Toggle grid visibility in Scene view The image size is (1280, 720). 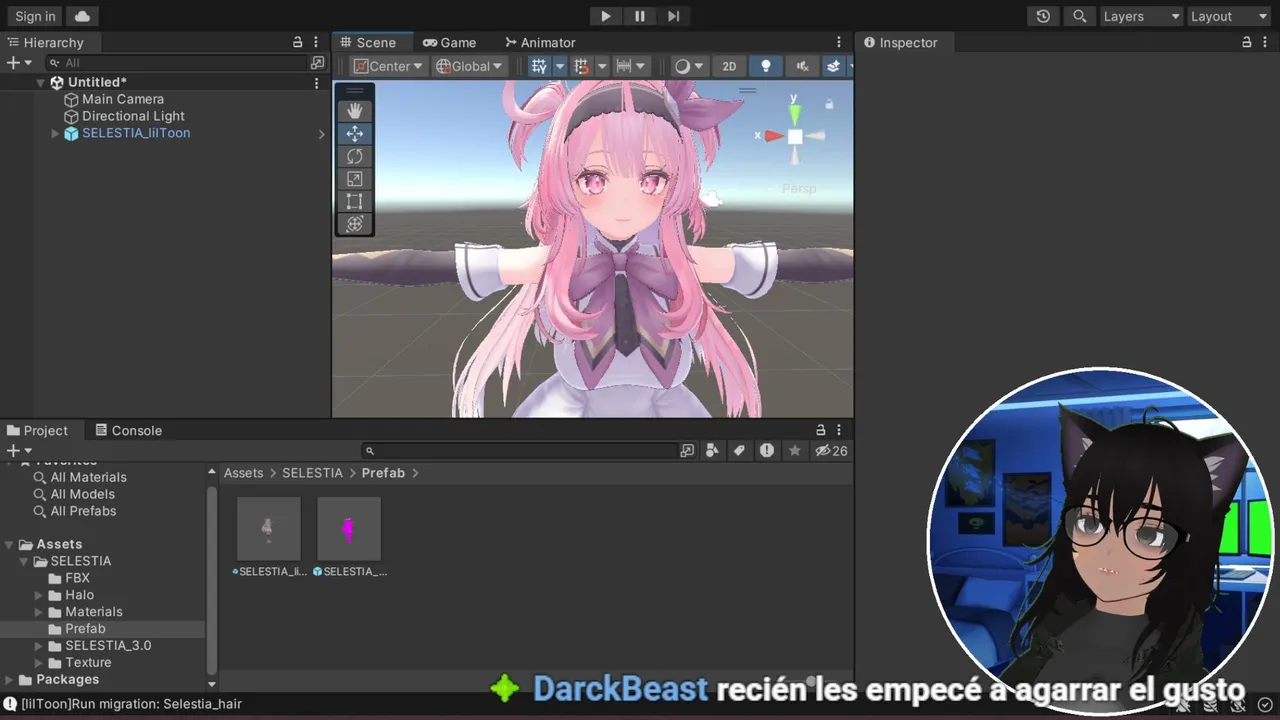539,66
